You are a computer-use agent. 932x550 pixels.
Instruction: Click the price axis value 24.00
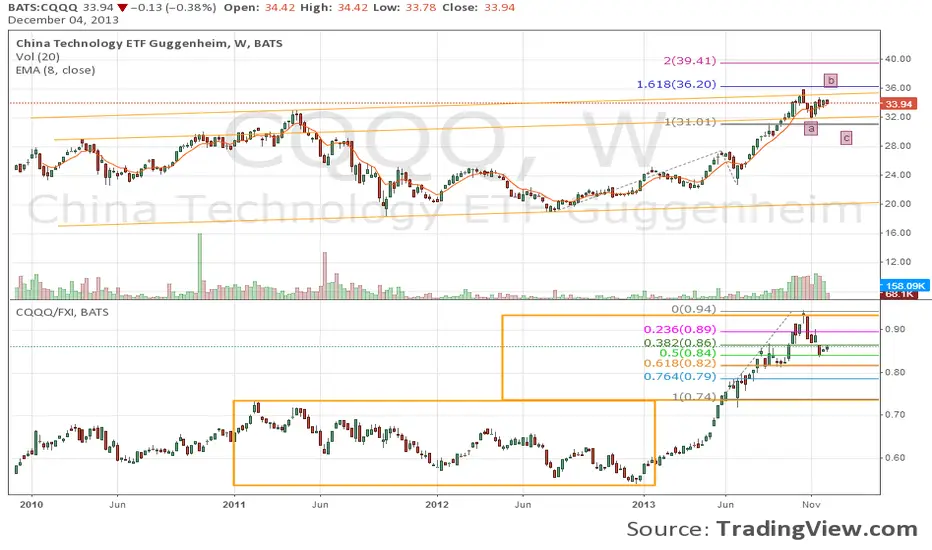[898, 175]
